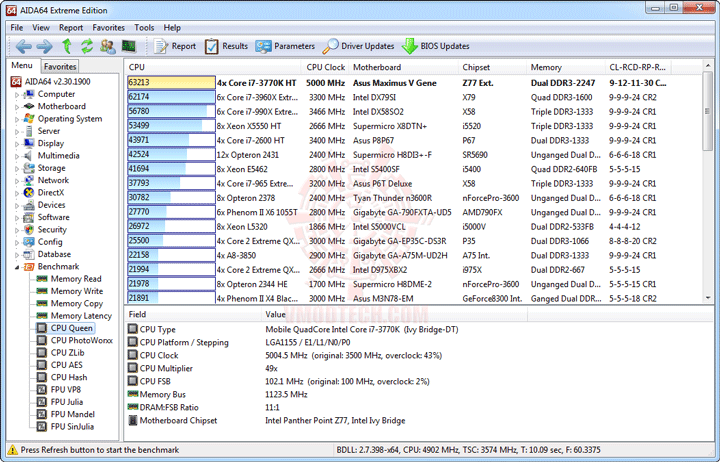
Task: Expand the Computer tree node arrow
Action: [x=17, y=95]
